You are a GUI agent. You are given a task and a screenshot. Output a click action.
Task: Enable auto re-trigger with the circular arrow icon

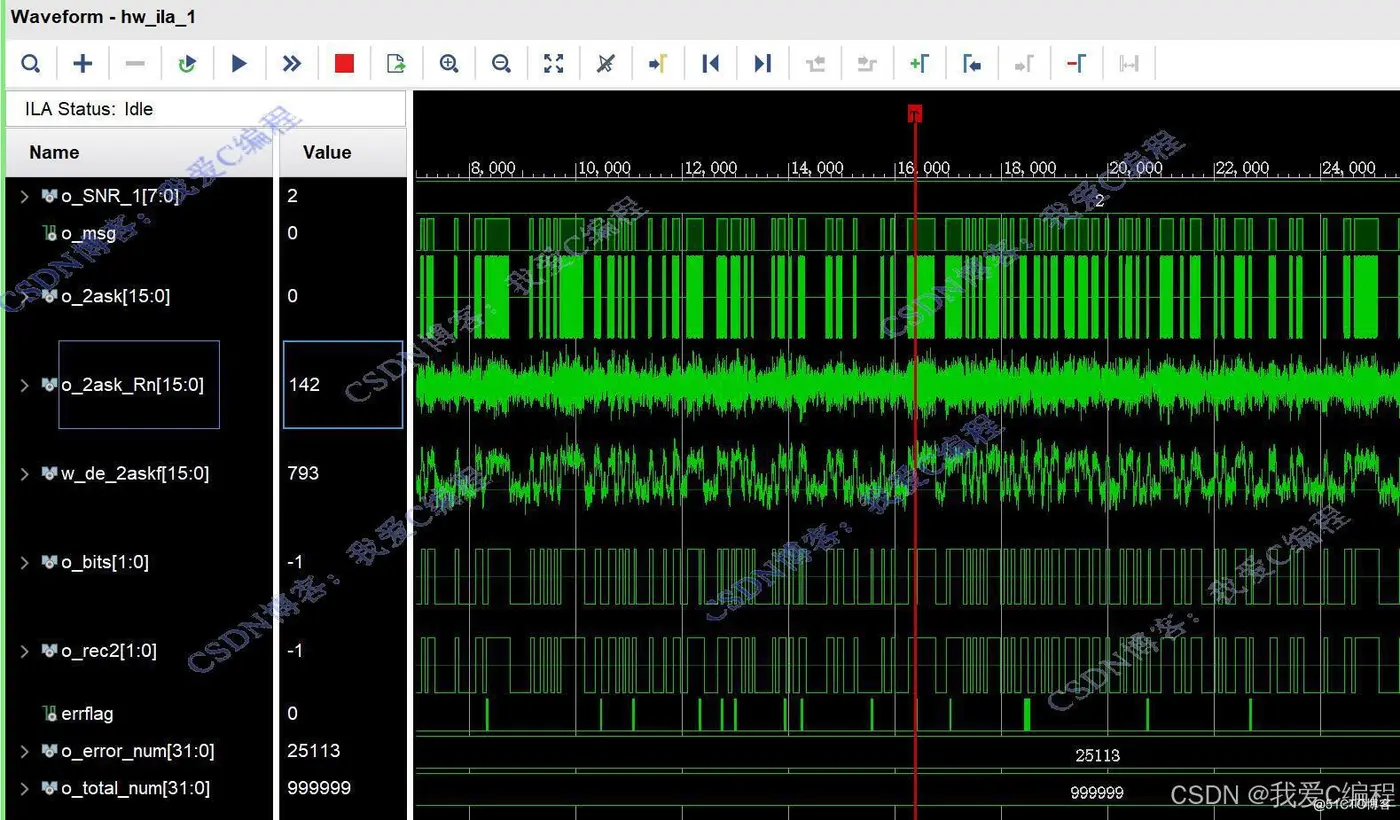tap(187, 64)
